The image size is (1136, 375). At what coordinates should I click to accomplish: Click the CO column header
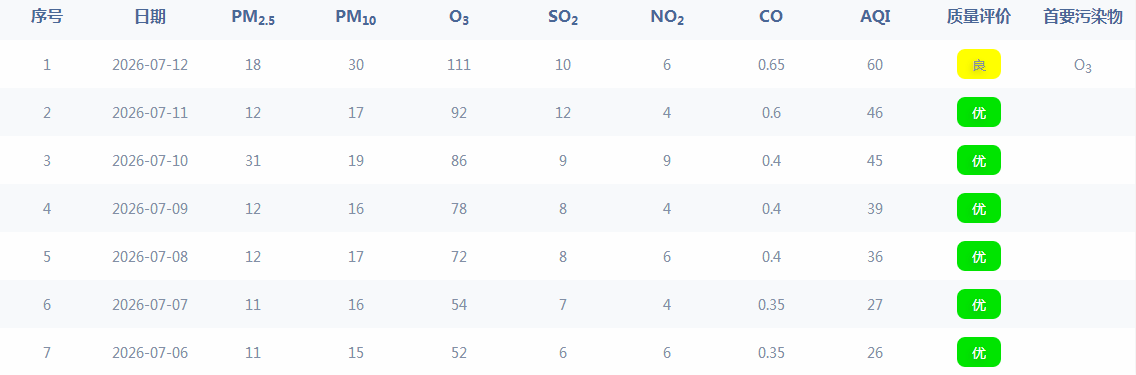[x=771, y=17]
